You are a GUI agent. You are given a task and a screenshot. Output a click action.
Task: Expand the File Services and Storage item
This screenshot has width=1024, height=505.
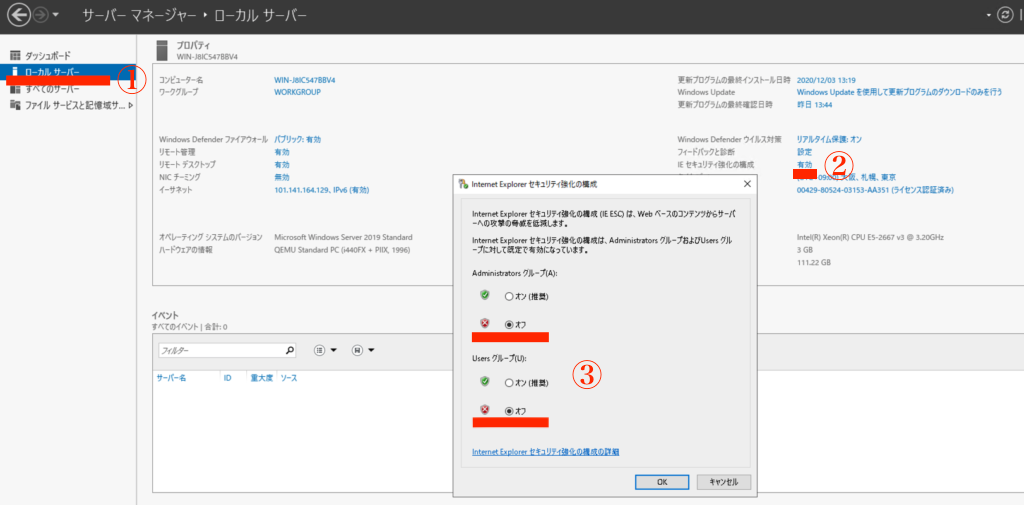[x=129, y=105]
